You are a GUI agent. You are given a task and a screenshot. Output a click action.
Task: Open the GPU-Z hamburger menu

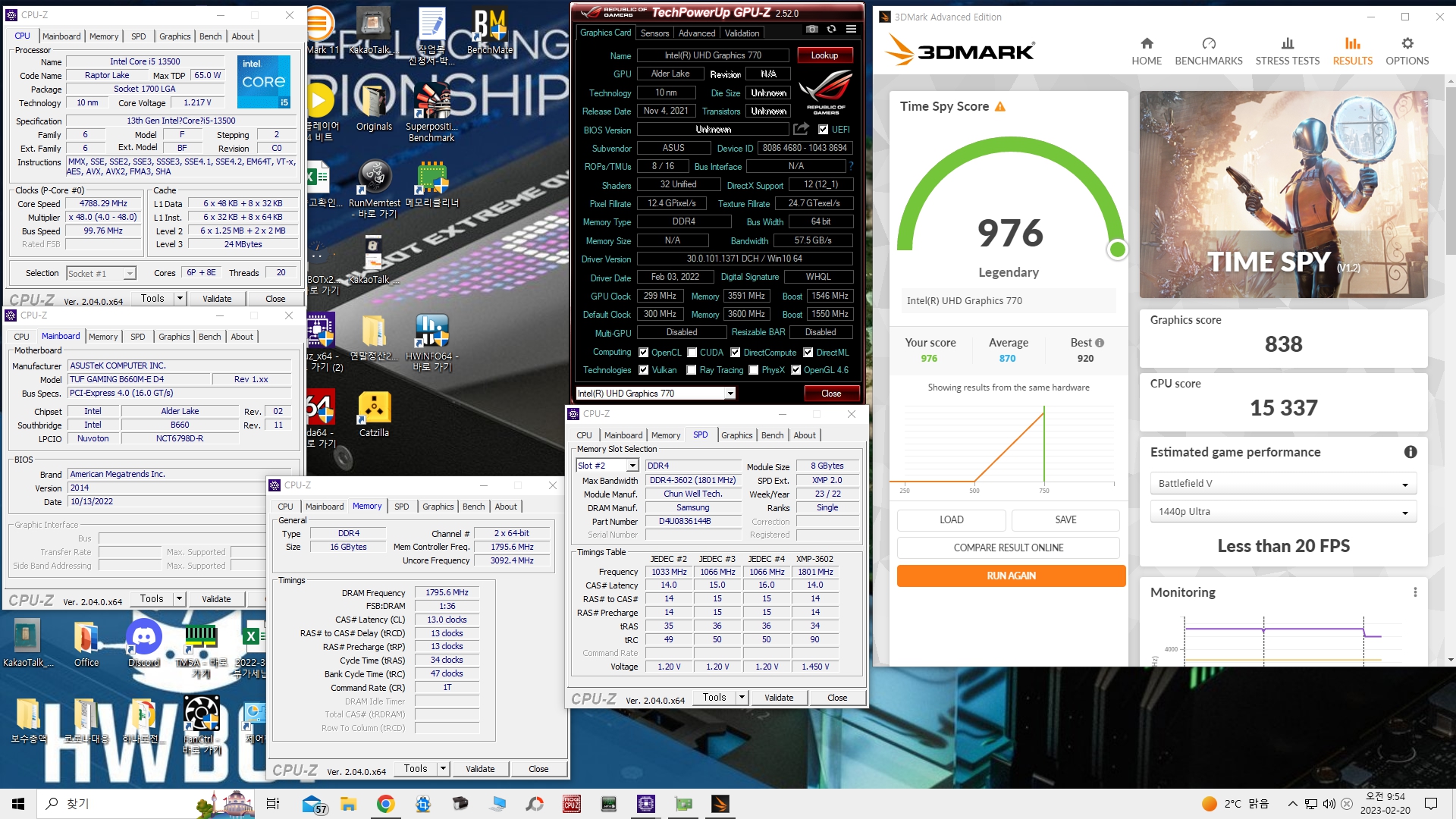pos(851,30)
